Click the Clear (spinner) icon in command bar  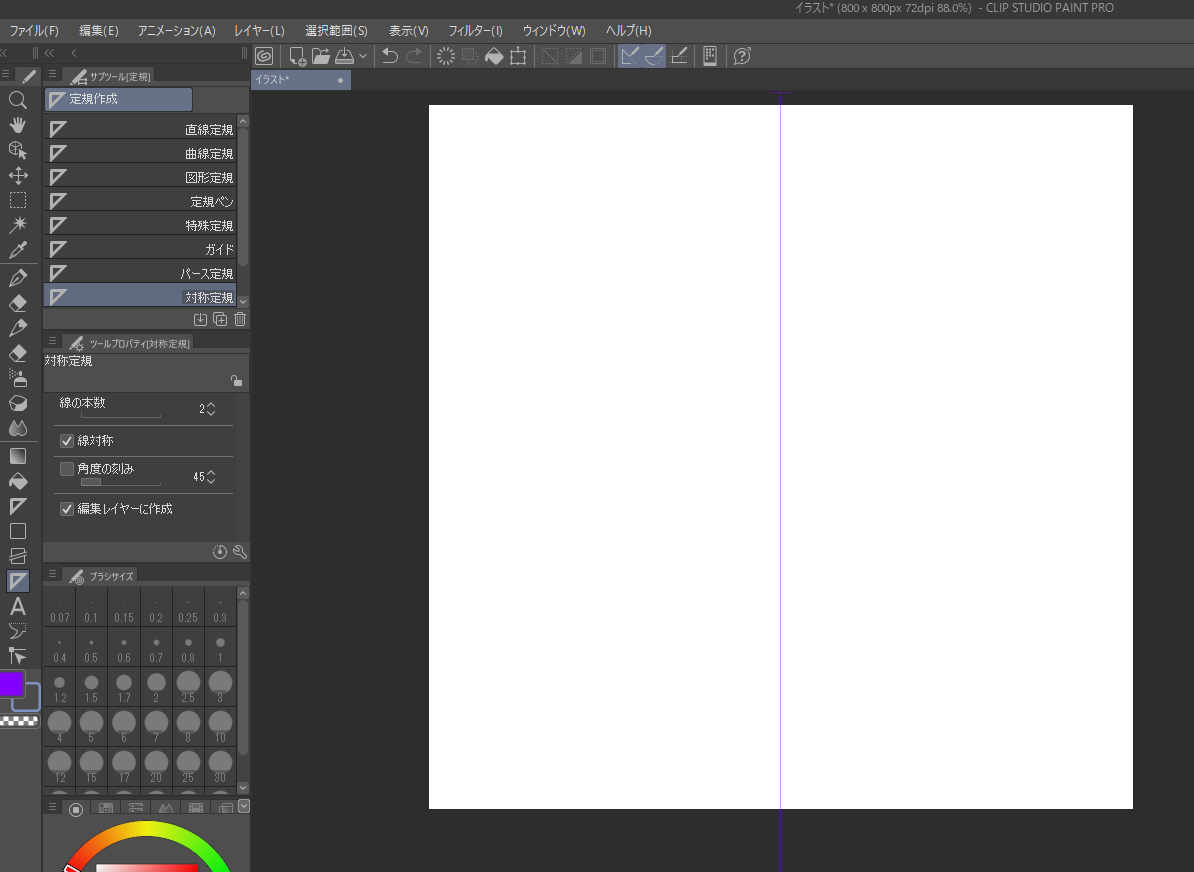pyautogui.click(x=445, y=56)
